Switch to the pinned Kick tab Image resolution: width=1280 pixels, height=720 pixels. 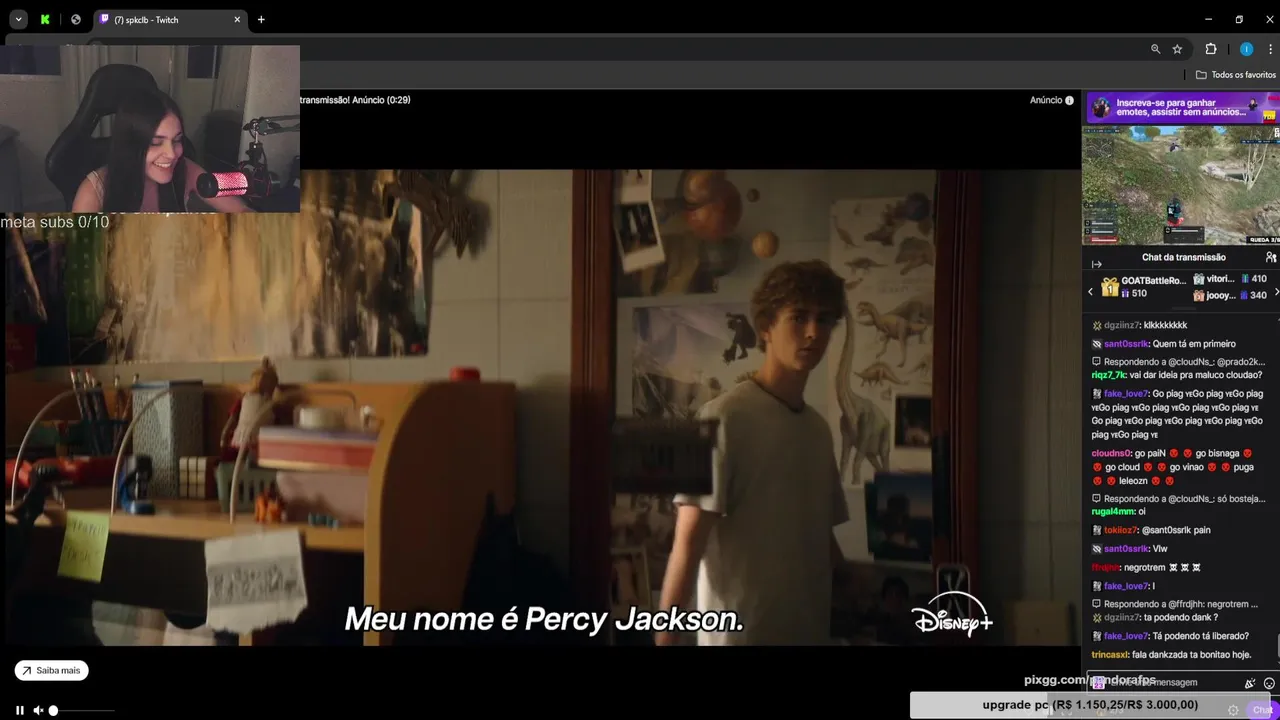tap(45, 19)
